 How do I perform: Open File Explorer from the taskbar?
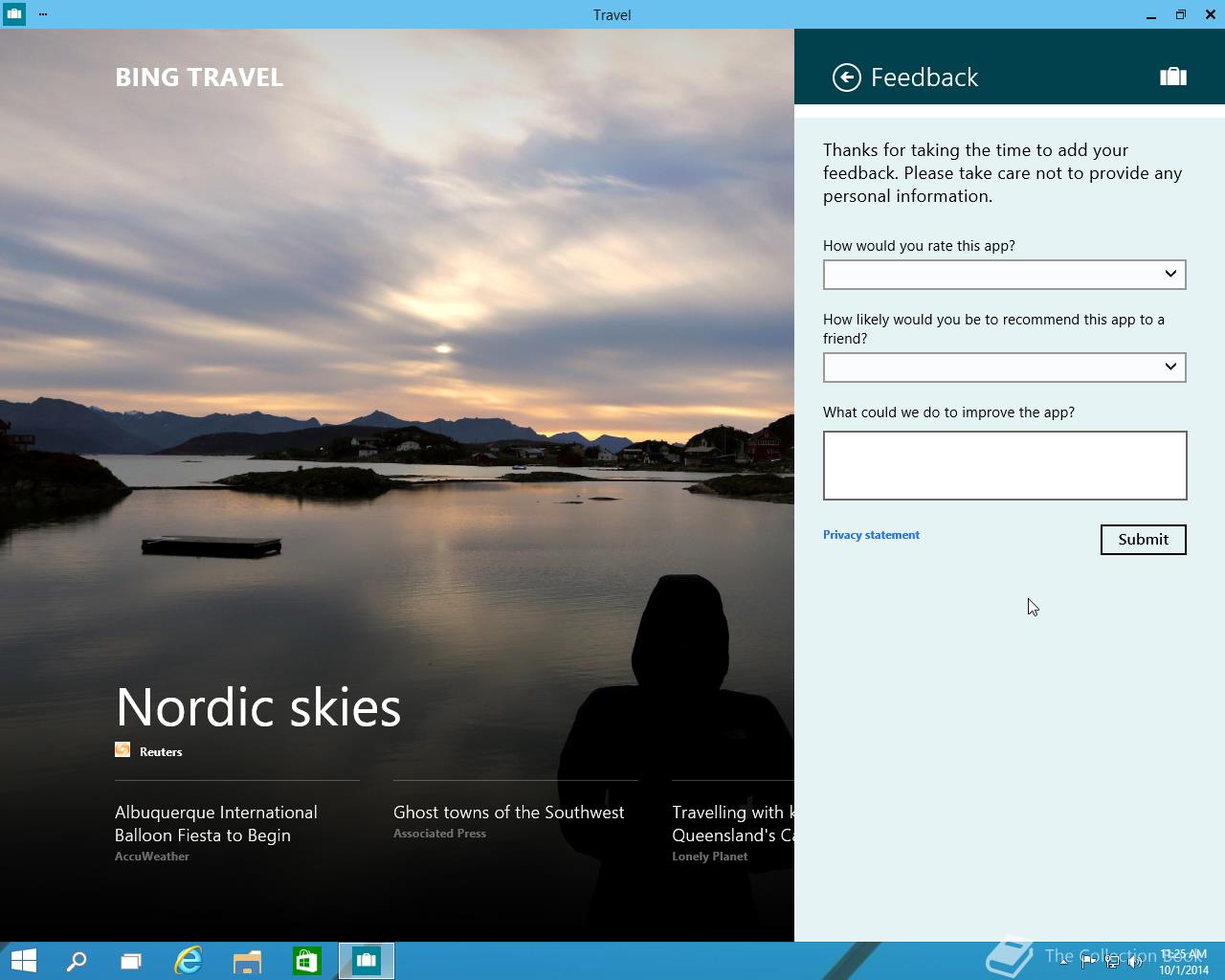pos(248,960)
